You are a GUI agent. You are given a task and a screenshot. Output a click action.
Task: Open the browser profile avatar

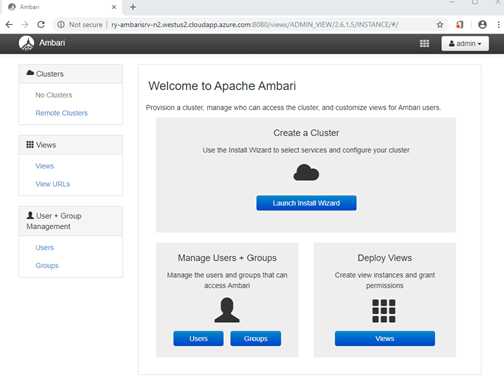482,25
